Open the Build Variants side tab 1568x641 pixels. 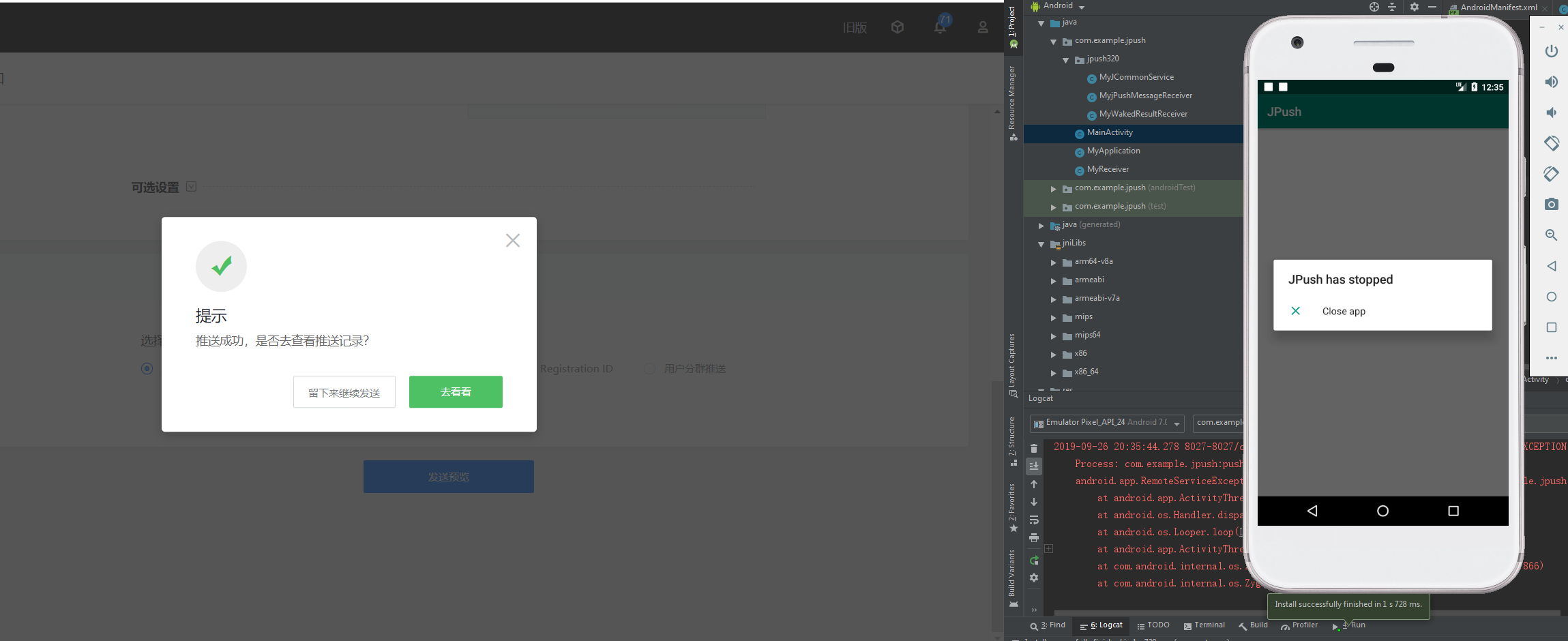coord(1013,578)
